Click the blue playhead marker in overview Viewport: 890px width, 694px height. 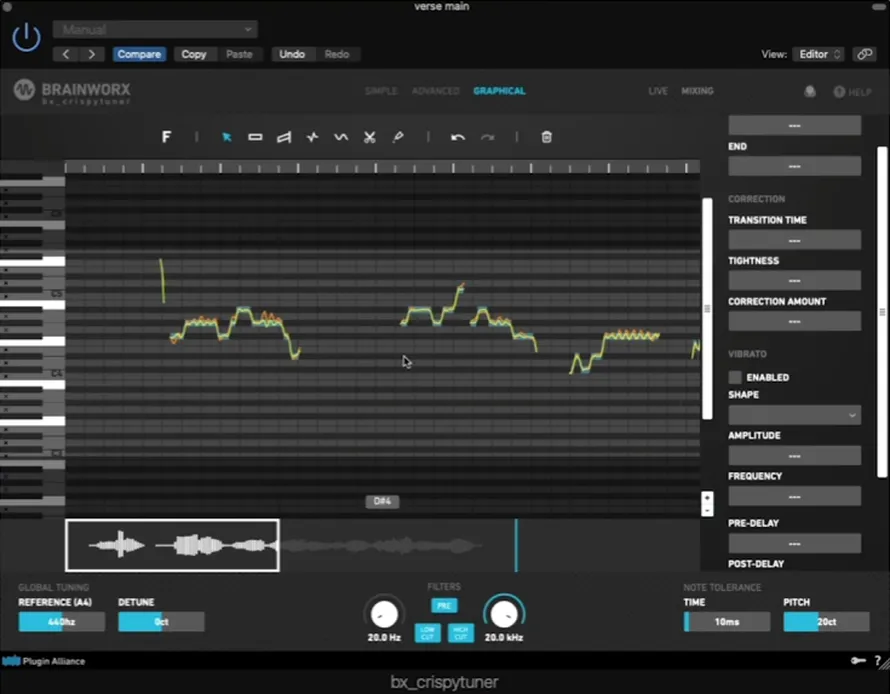(516, 545)
